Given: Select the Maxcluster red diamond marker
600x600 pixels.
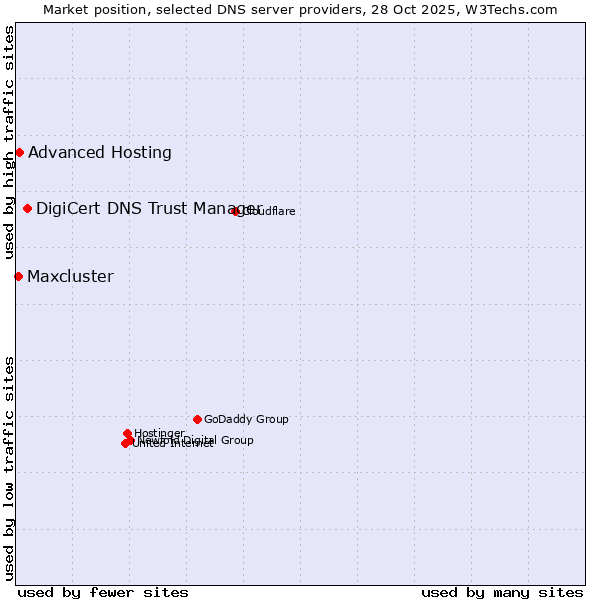Looking at the screenshot, I should pyautogui.click(x=18, y=276).
